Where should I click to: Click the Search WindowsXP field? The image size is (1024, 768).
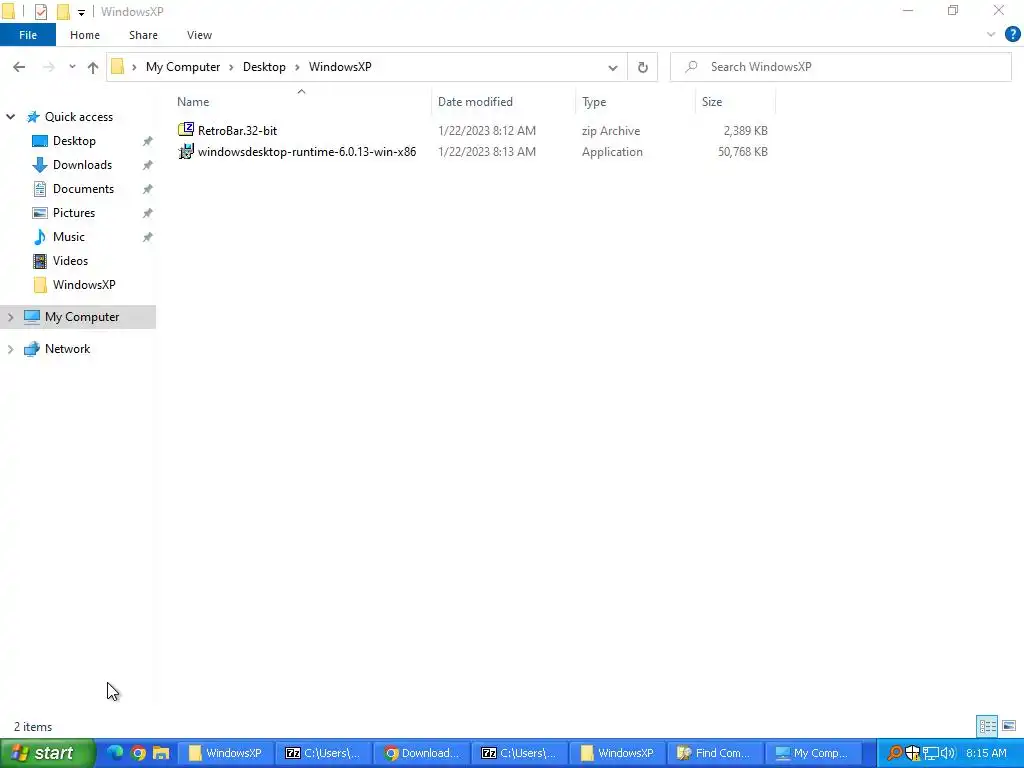[x=840, y=67]
